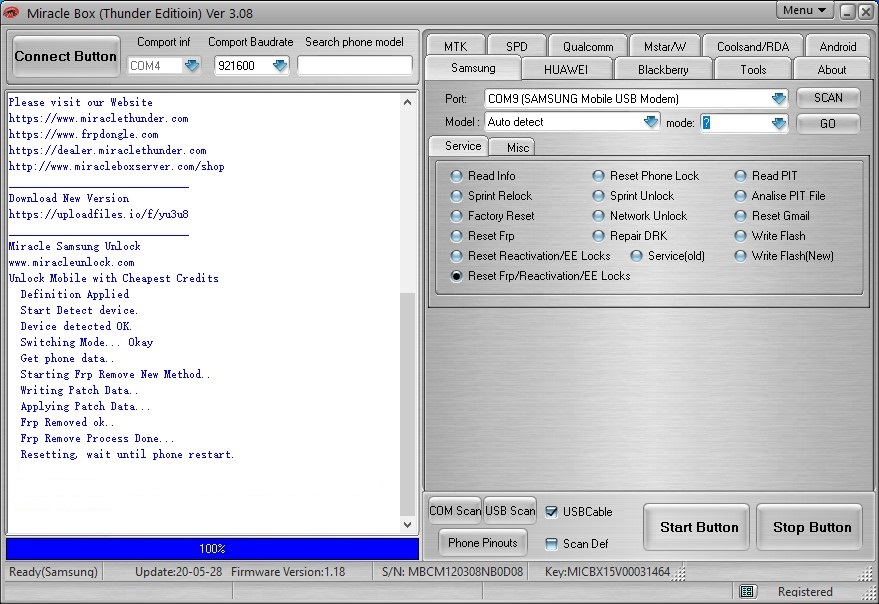Click the Firmware Version:1.18 status text
Viewport: 879px width, 604px height.
tap(288, 572)
